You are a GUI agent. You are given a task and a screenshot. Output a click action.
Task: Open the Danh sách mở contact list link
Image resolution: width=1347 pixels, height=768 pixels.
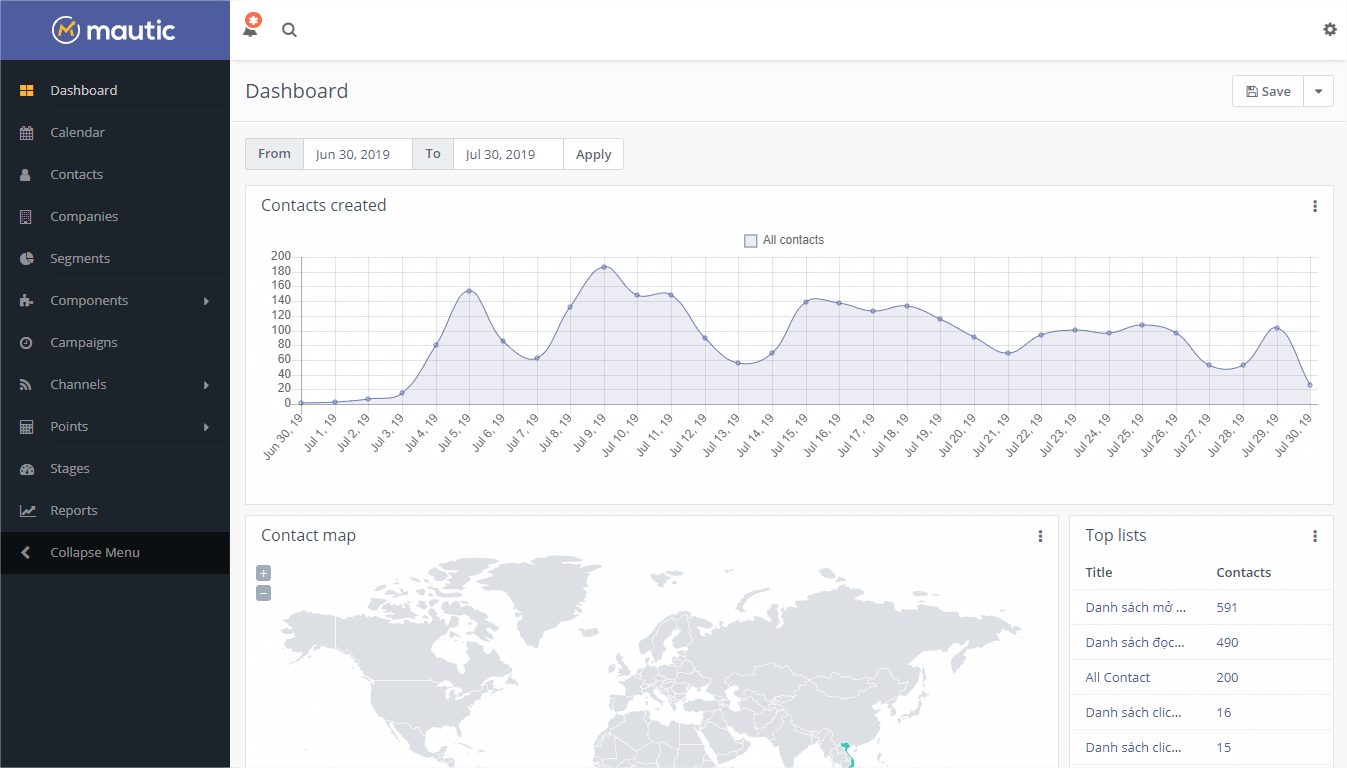pos(1135,607)
